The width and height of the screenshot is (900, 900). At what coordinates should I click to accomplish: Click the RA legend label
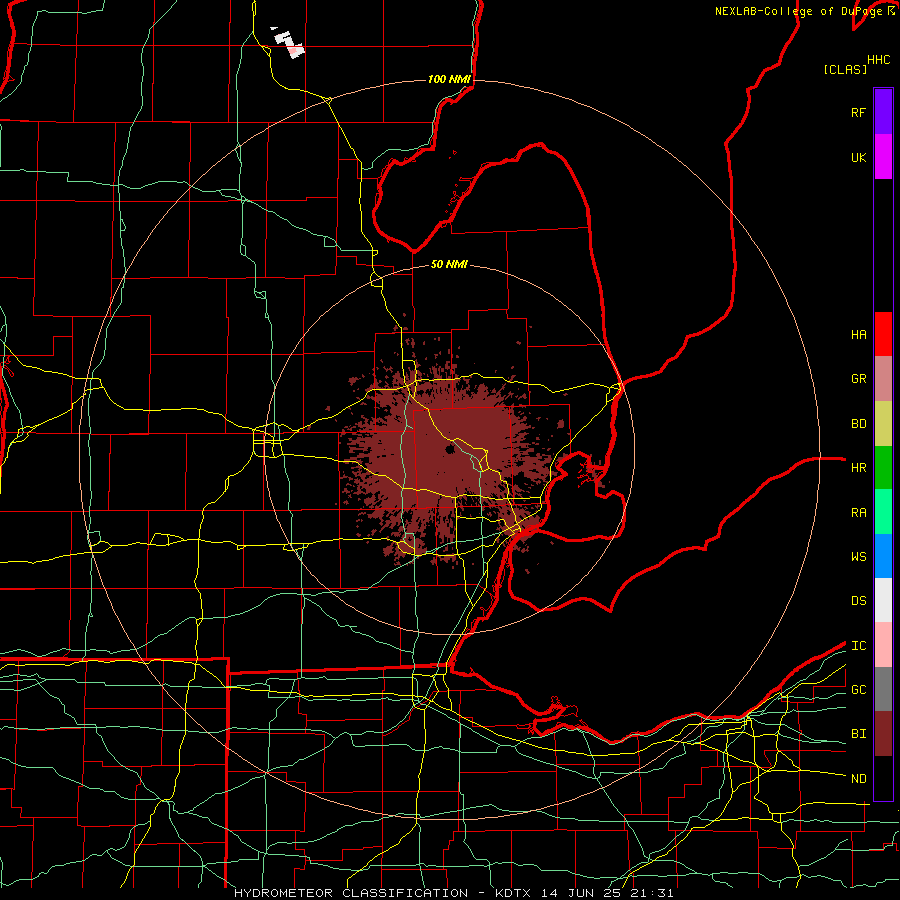point(858,513)
